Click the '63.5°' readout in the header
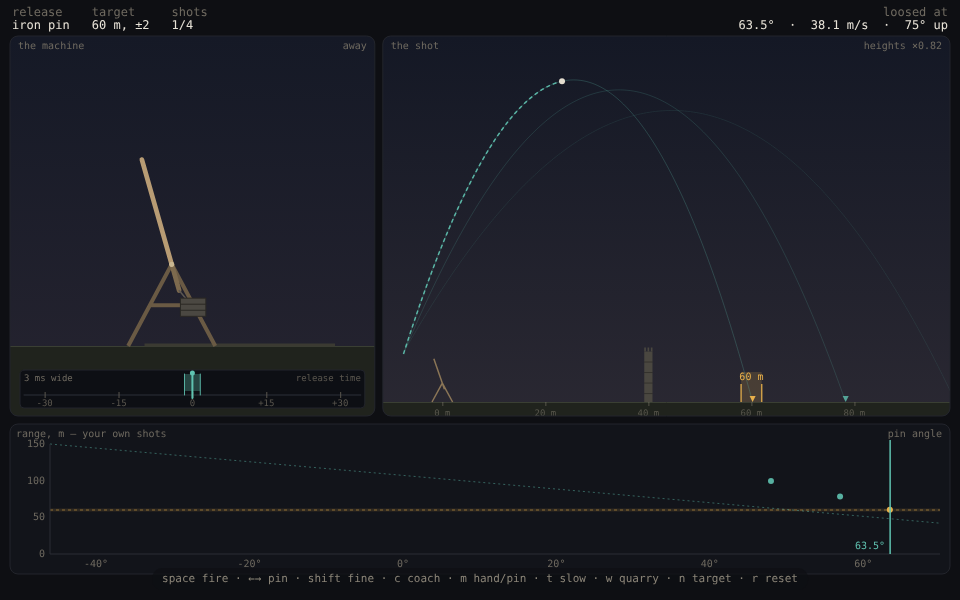 [756, 25]
